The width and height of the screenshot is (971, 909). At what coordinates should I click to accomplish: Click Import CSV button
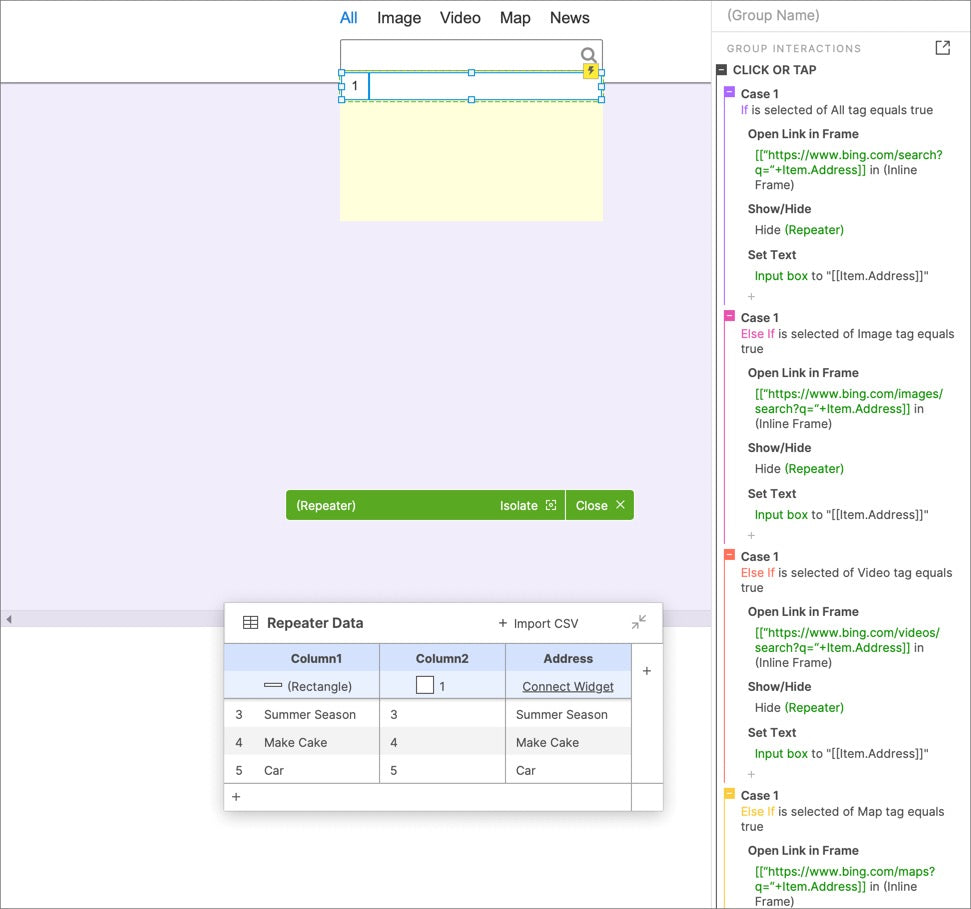pyautogui.click(x=538, y=624)
